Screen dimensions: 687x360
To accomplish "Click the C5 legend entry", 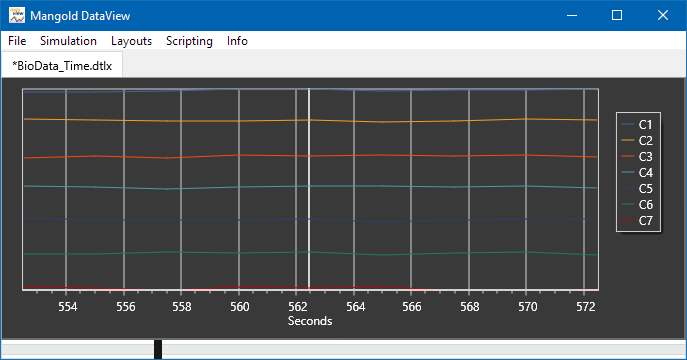I will pos(637,189).
